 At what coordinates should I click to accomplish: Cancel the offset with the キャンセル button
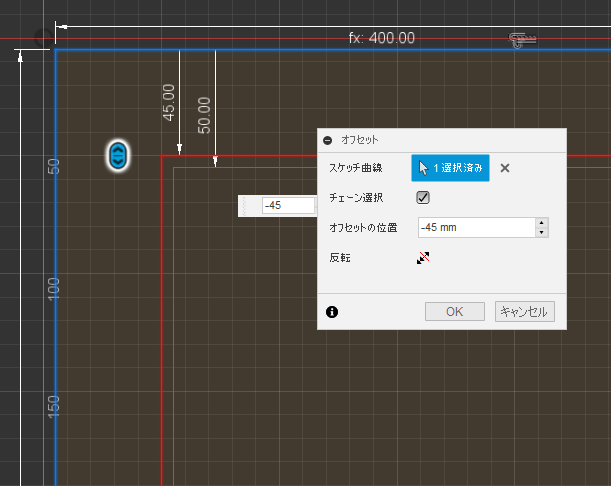point(524,311)
